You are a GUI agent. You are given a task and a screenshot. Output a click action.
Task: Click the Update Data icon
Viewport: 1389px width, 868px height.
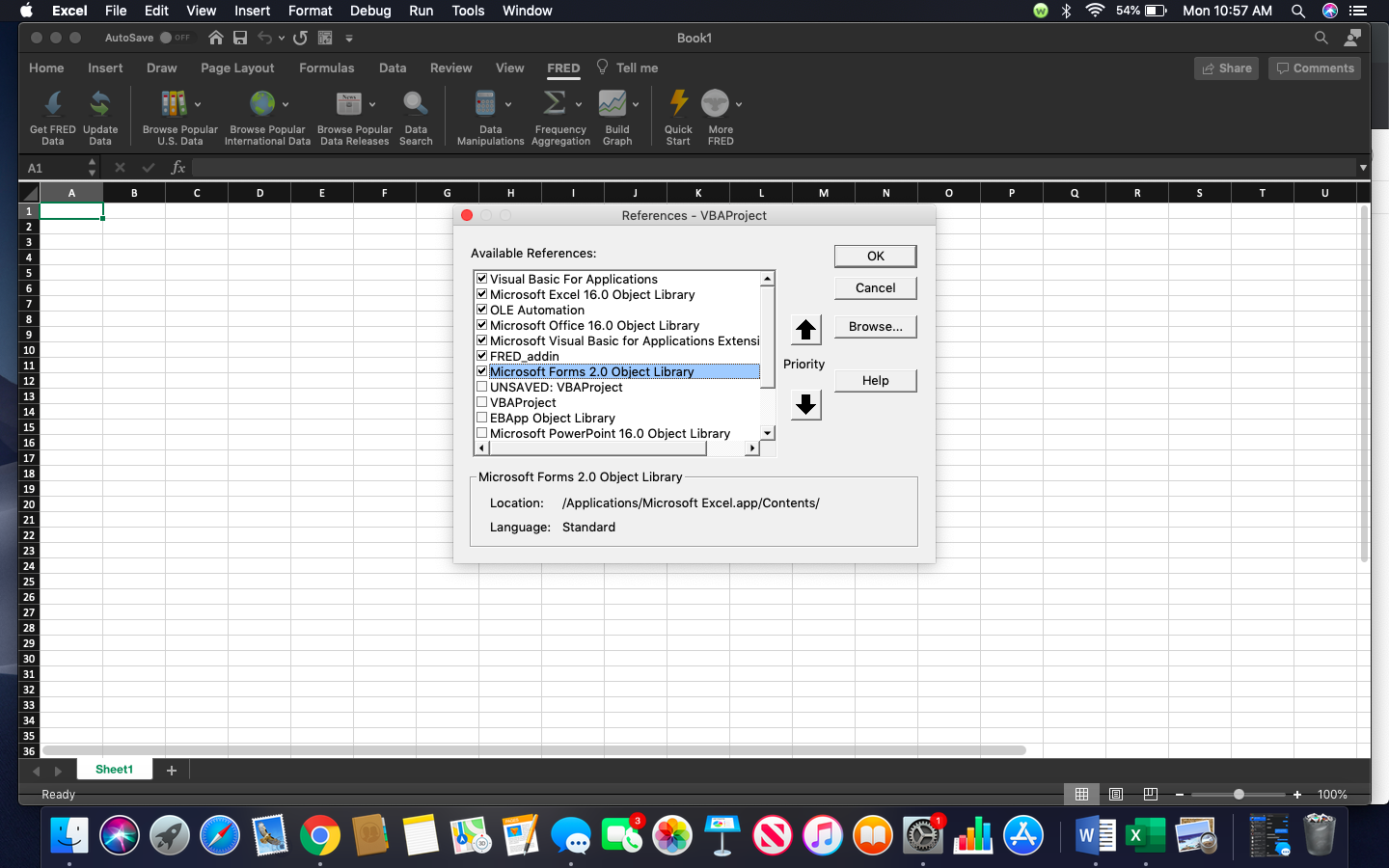coord(100,104)
